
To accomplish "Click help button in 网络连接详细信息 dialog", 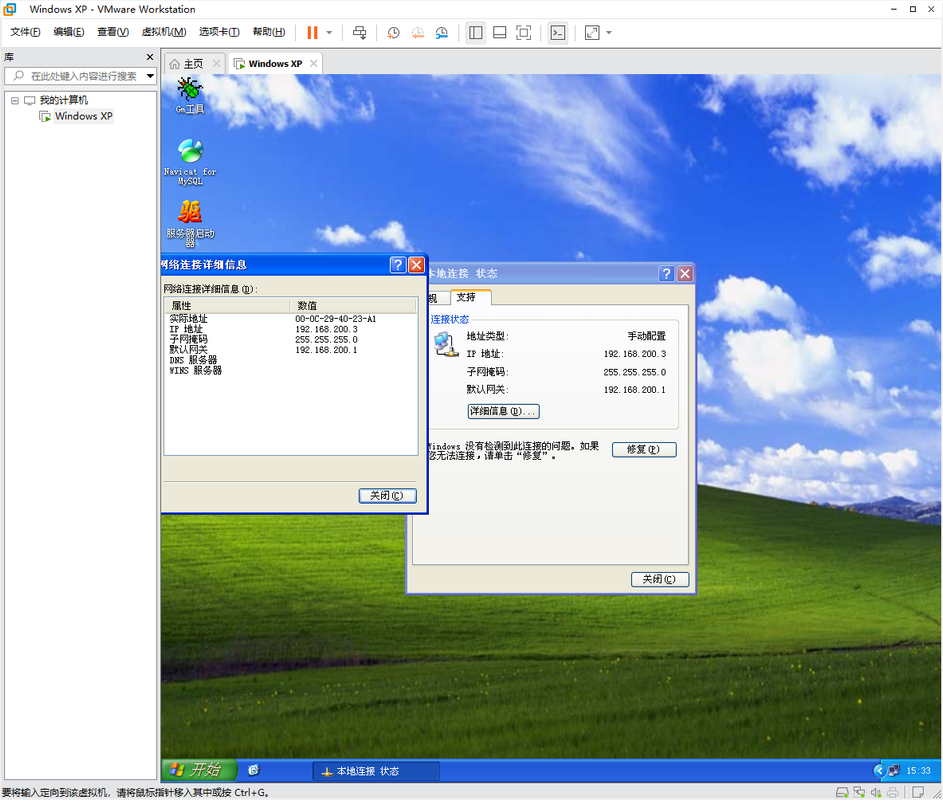I will [398, 265].
